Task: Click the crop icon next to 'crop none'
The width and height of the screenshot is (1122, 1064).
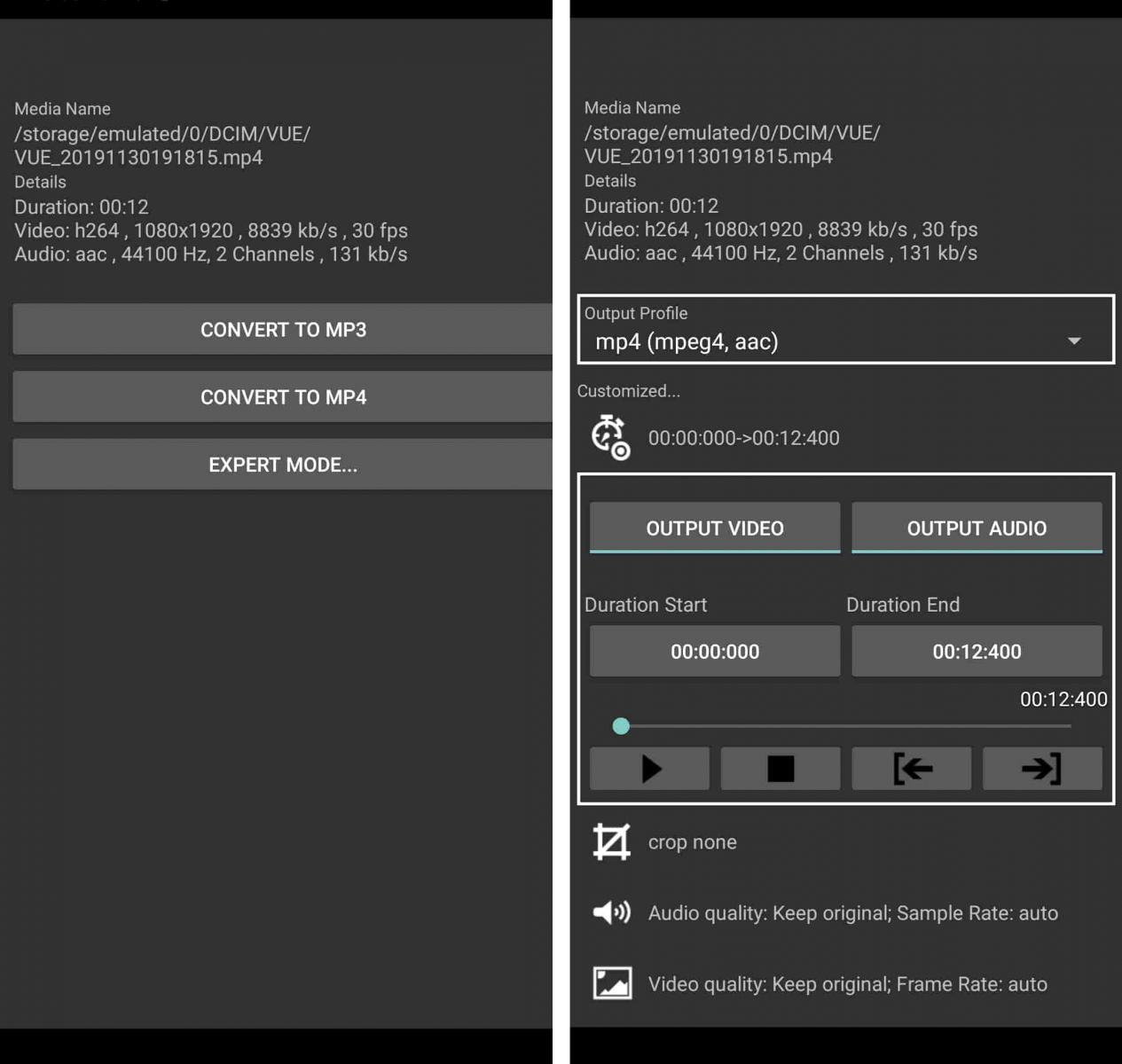Action: 610,841
